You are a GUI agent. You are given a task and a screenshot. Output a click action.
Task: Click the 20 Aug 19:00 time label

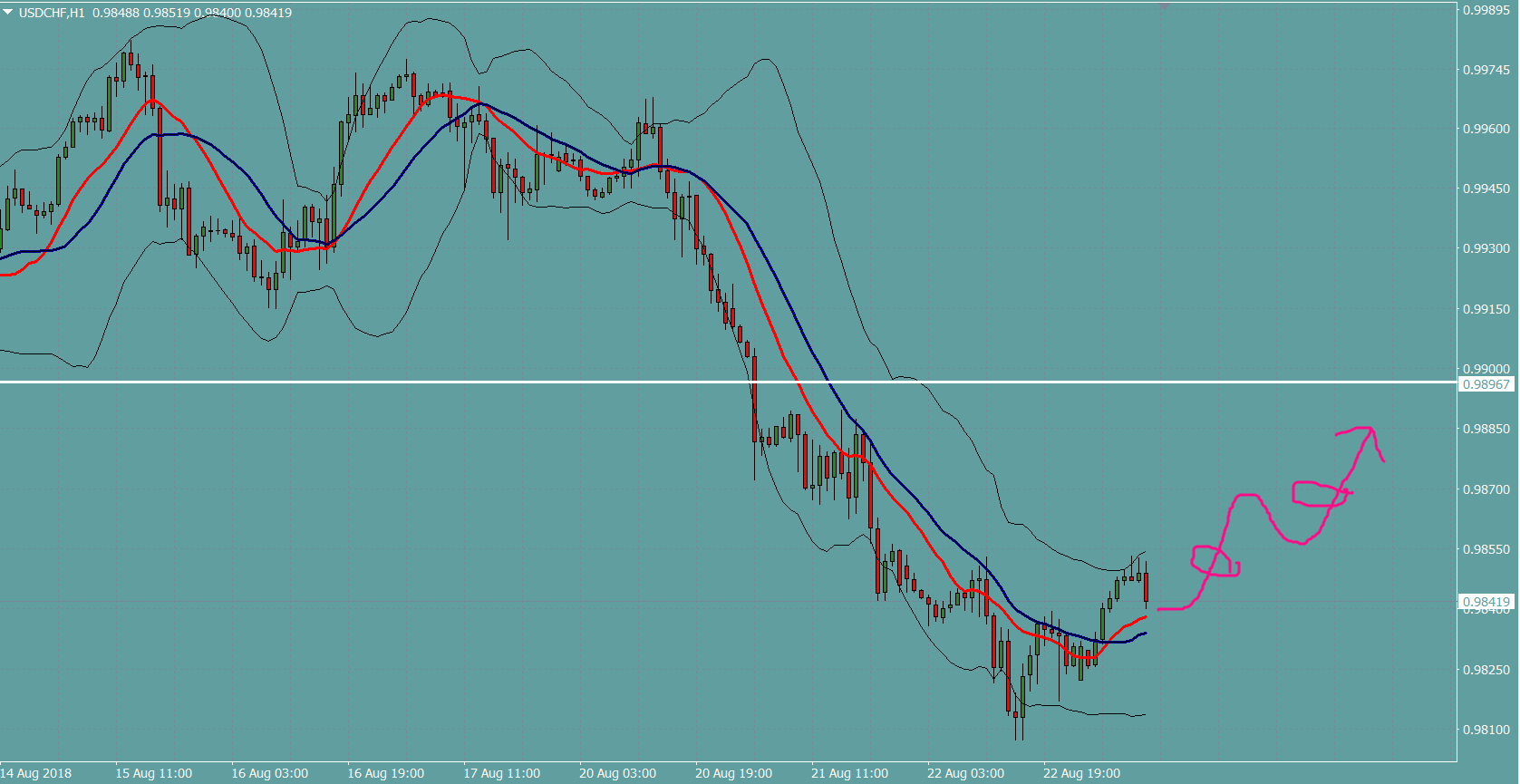click(x=733, y=773)
